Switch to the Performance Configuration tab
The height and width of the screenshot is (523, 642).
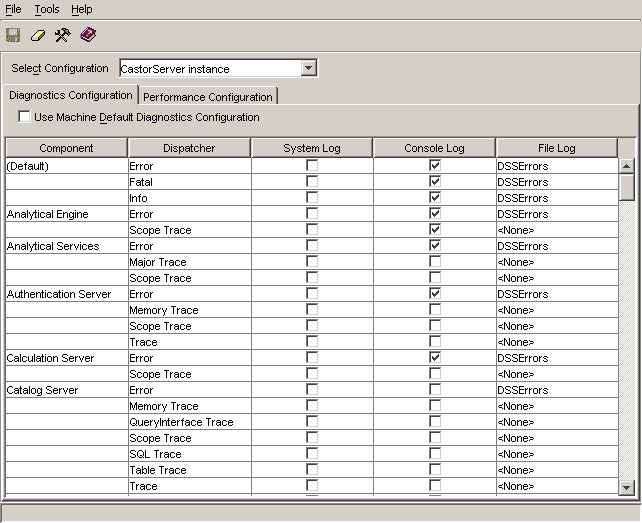coord(207,97)
